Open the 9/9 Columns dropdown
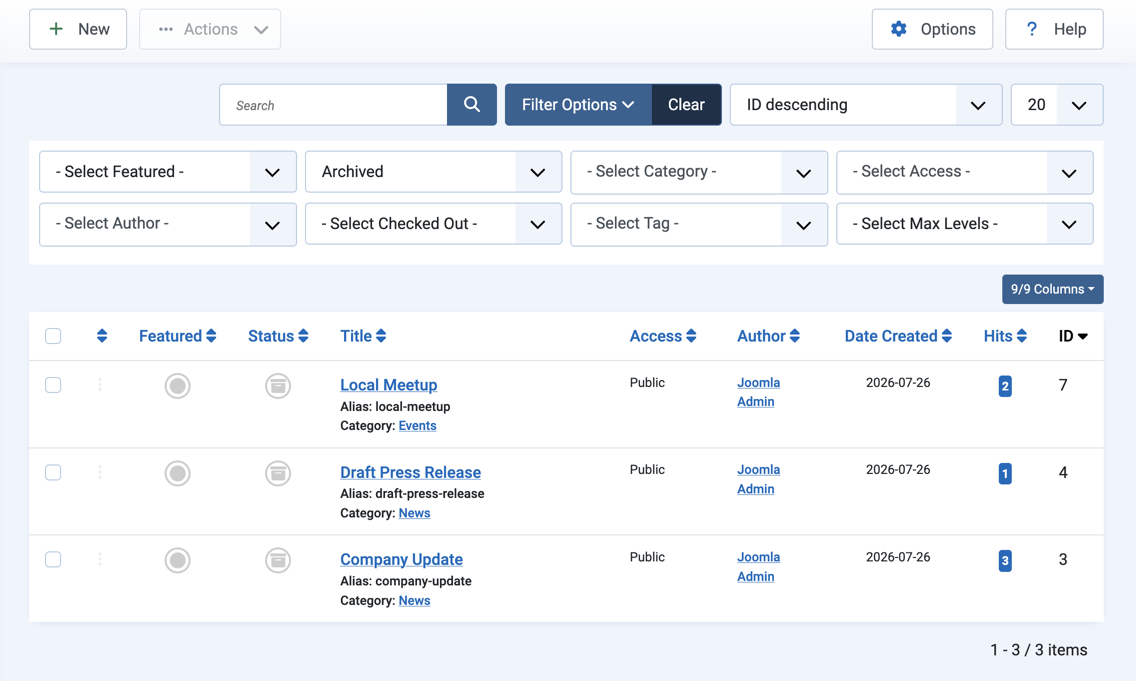1138x681 pixels. (1052, 289)
